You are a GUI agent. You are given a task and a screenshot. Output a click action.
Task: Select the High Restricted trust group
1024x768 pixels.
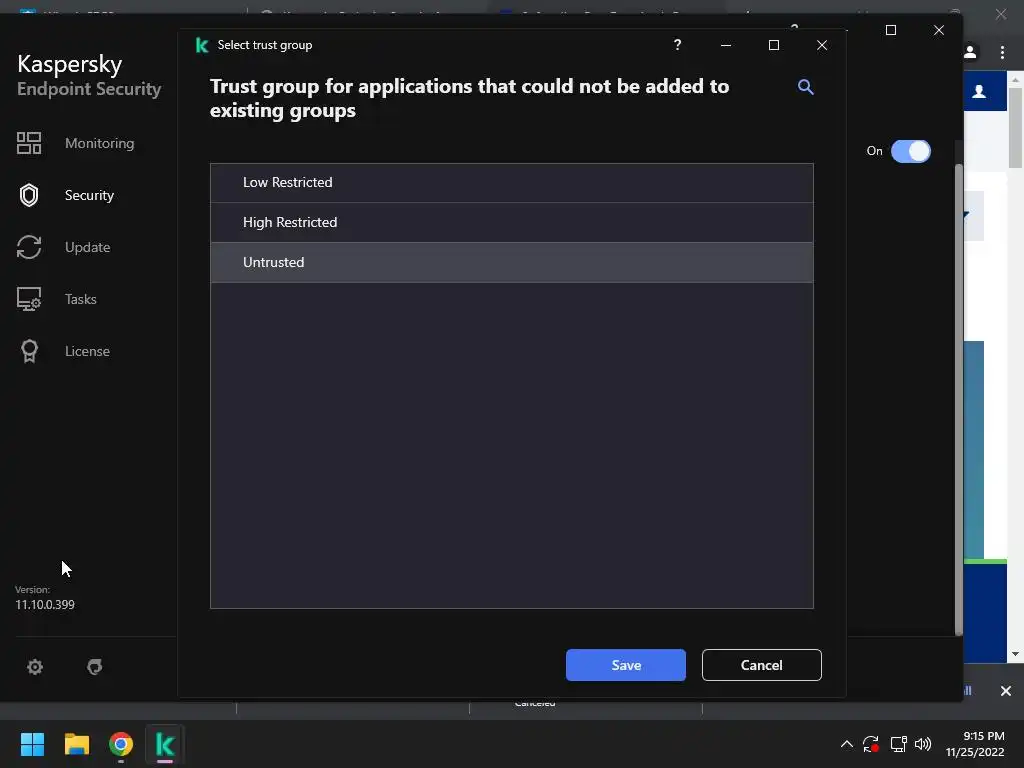511,222
